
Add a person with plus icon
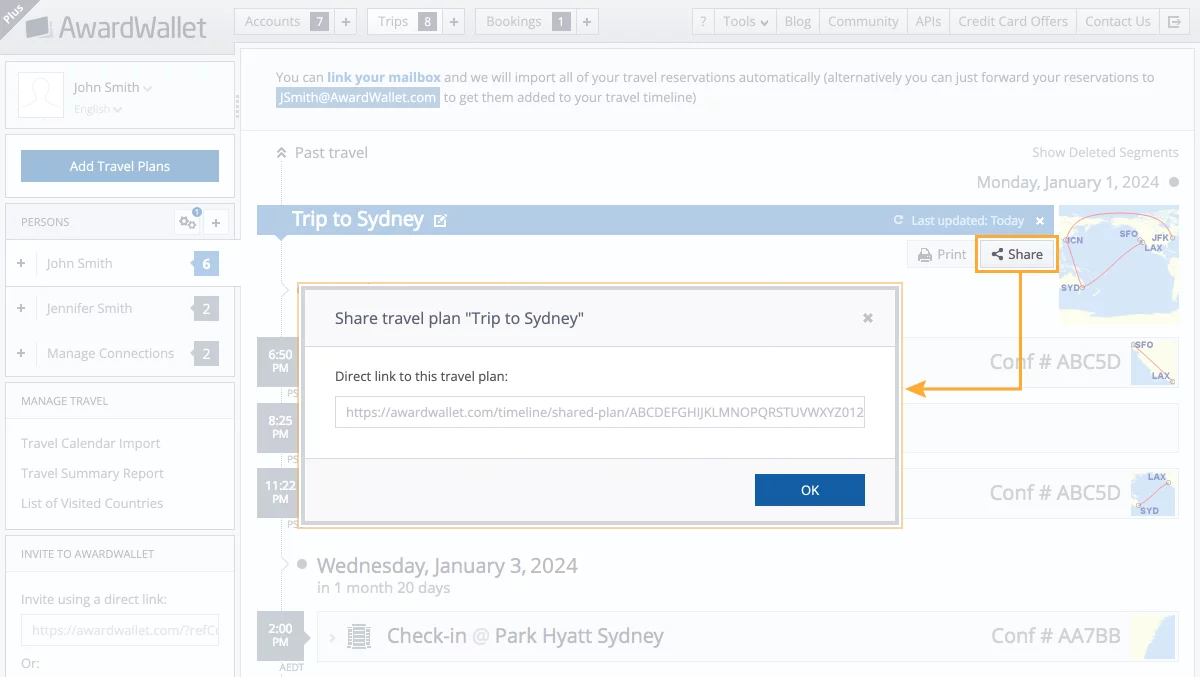coord(216,222)
